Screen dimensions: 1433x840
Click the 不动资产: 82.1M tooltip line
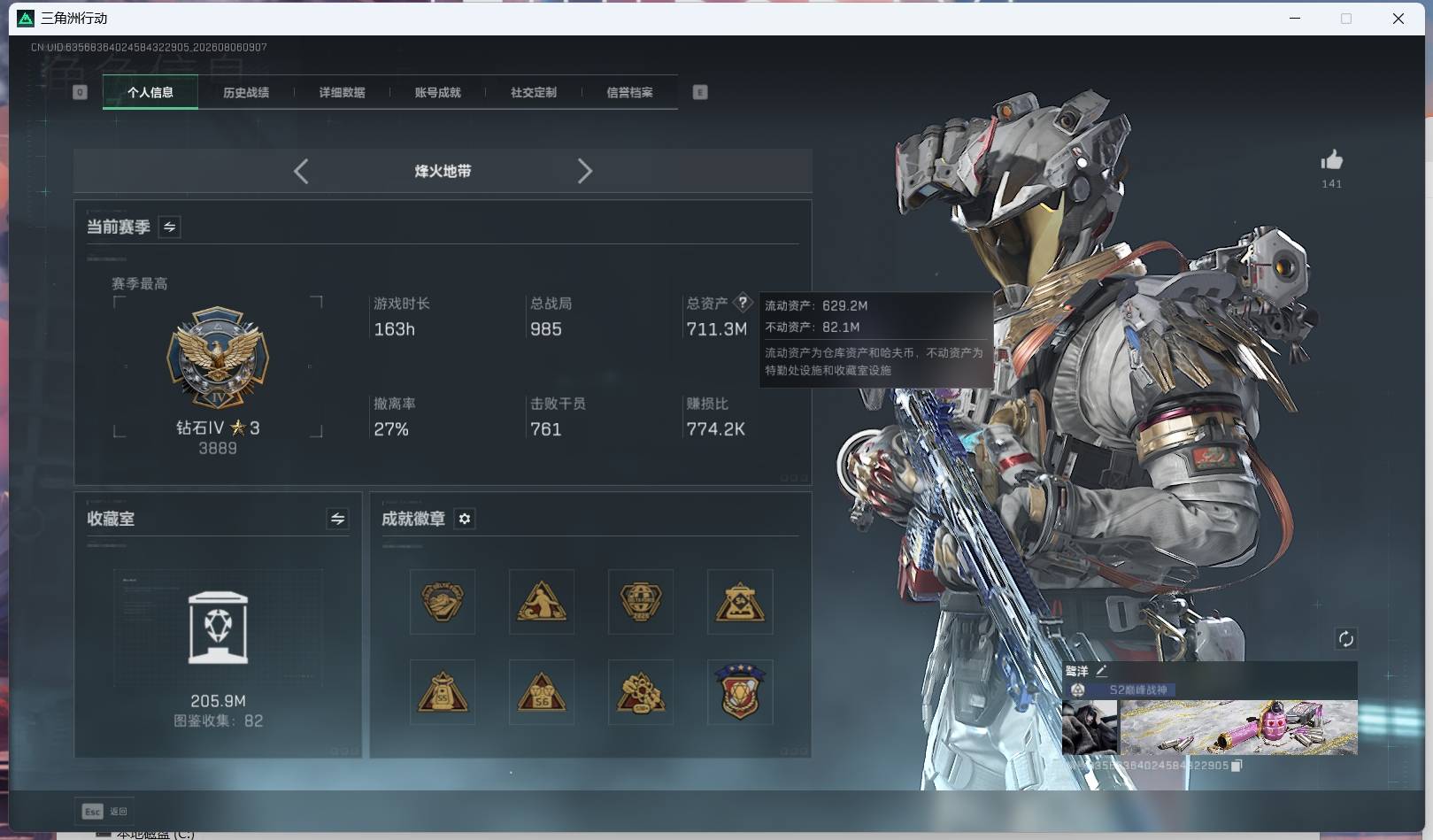[x=813, y=327]
